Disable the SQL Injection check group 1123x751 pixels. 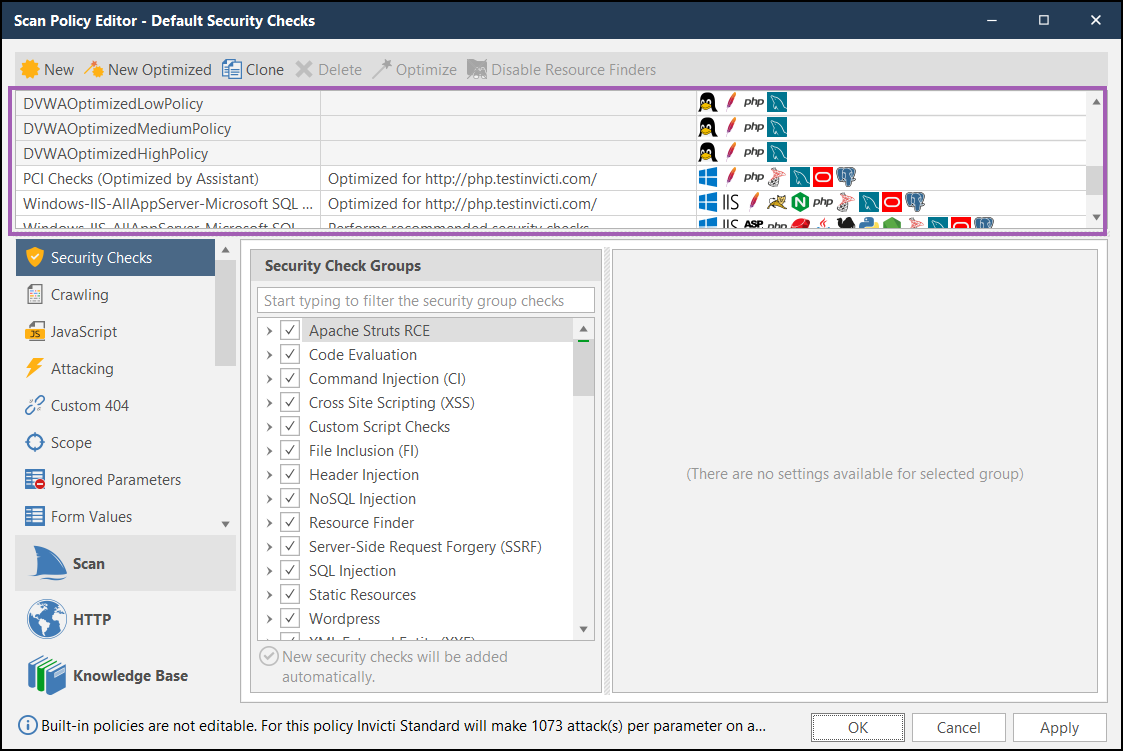tap(290, 570)
